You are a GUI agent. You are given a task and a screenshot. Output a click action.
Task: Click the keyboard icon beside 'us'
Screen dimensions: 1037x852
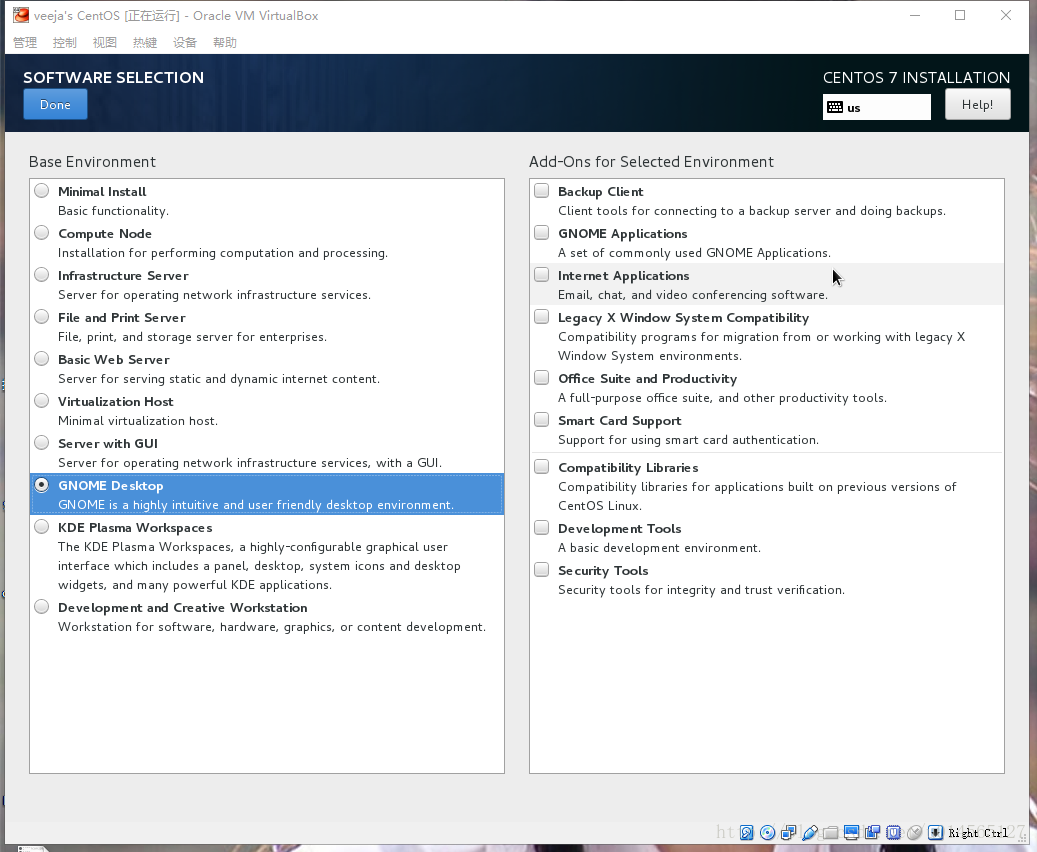[x=835, y=107]
